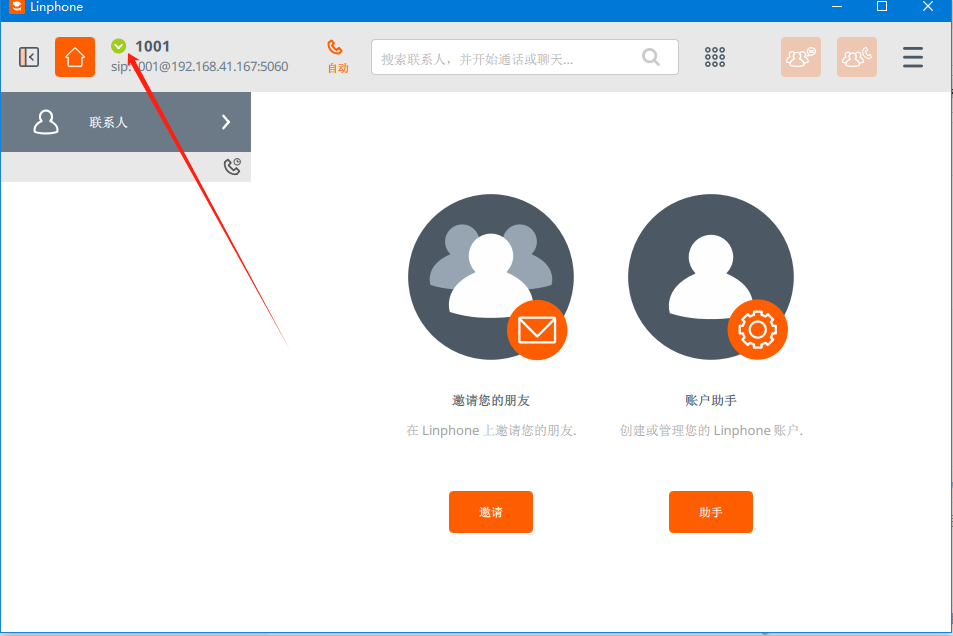The width and height of the screenshot is (953, 636).
Task: Open the 联系人 contacts entry
Action: 126,122
